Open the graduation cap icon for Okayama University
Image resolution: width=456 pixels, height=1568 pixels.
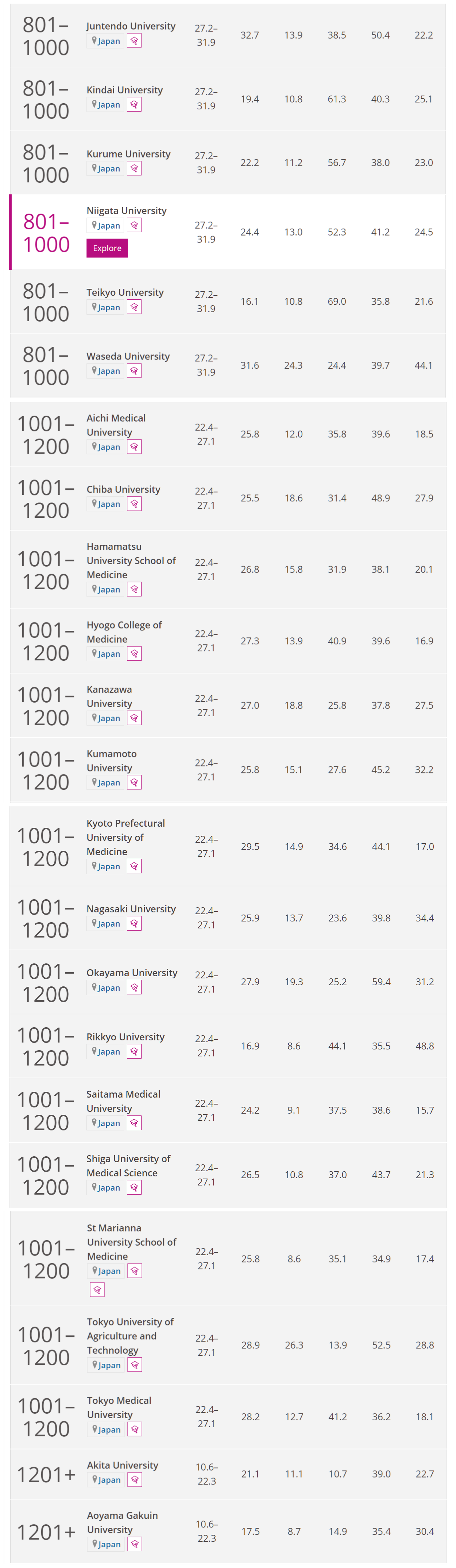click(x=134, y=987)
